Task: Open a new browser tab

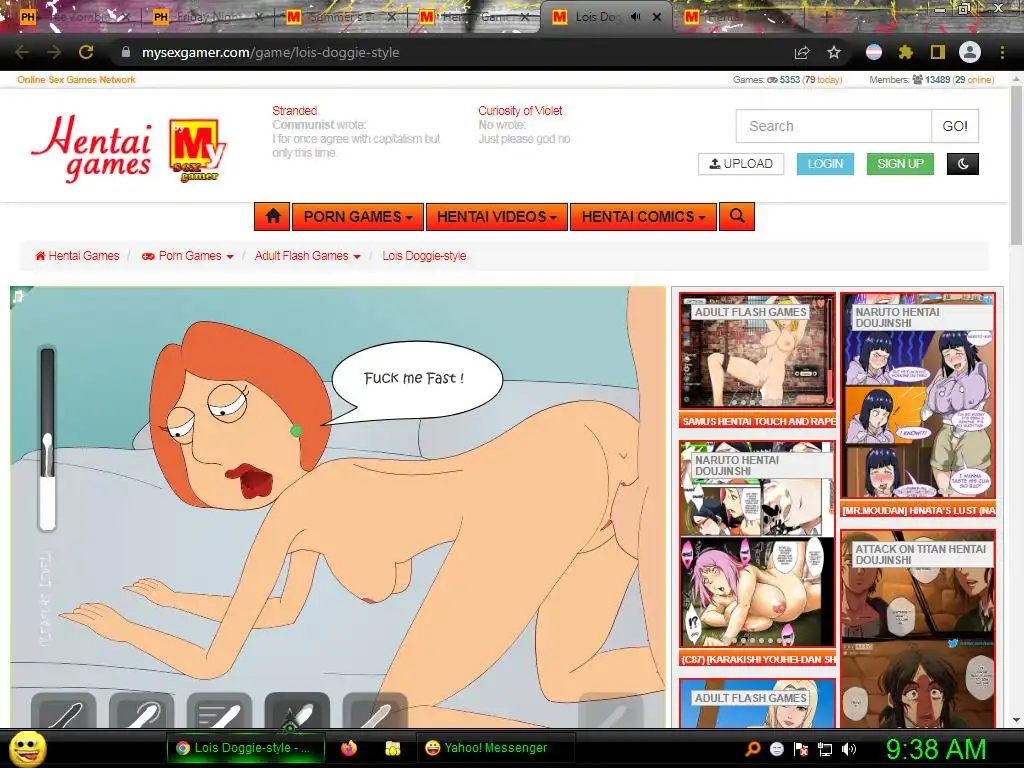Action: click(826, 17)
